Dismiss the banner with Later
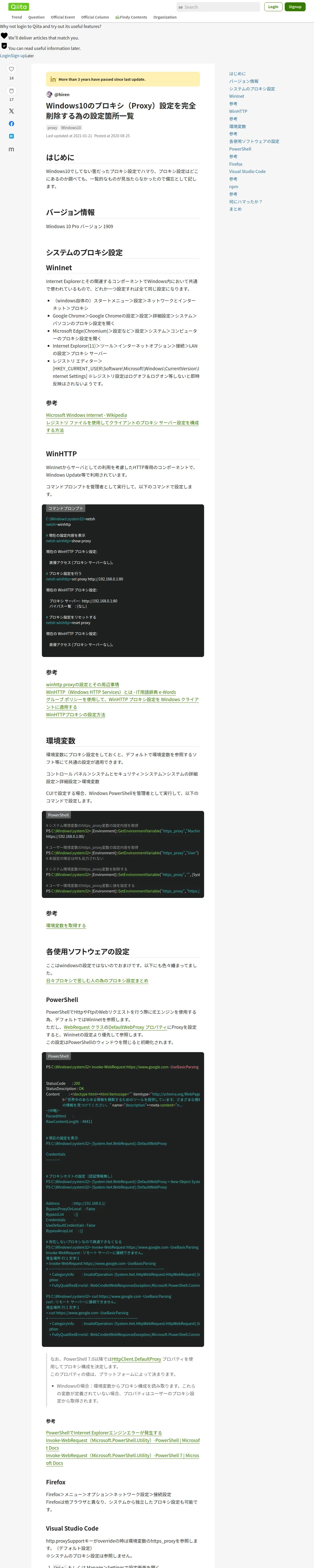The width and height of the screenshot is (314, 1568). pos(30,55)
